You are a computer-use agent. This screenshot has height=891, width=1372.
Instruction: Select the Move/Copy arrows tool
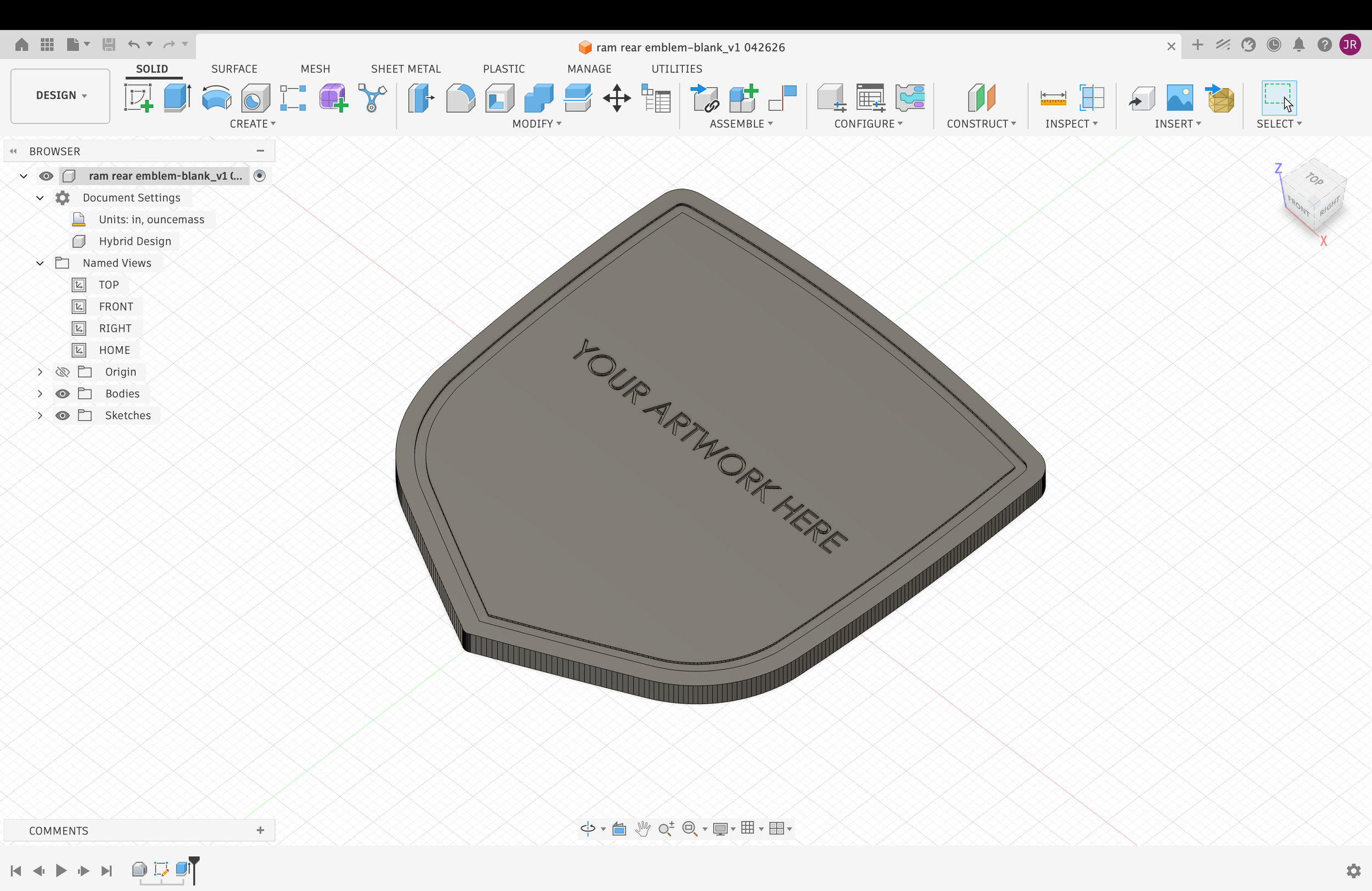click(617, 98)
